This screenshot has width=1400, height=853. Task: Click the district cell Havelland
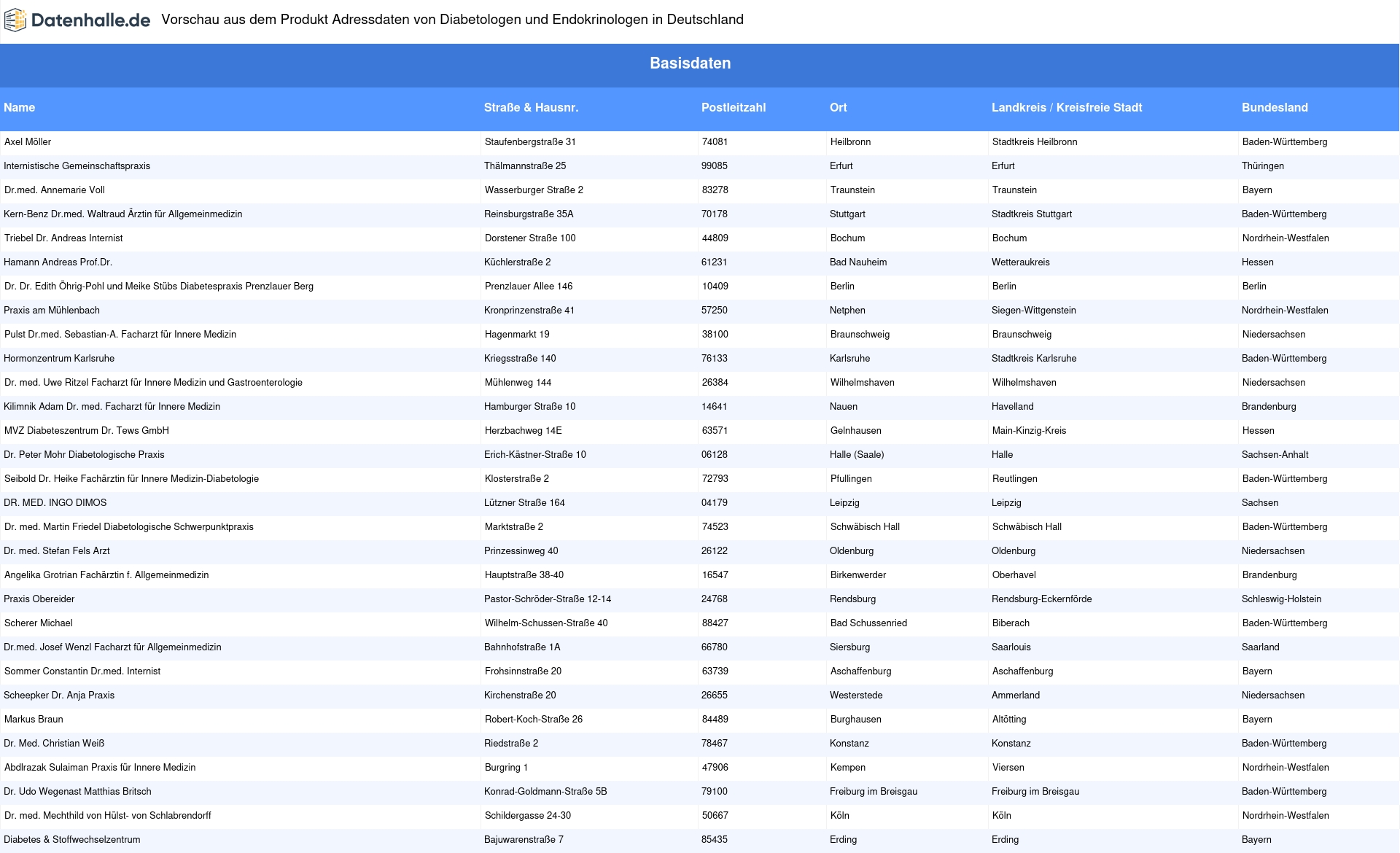(x=1012, y=407)
